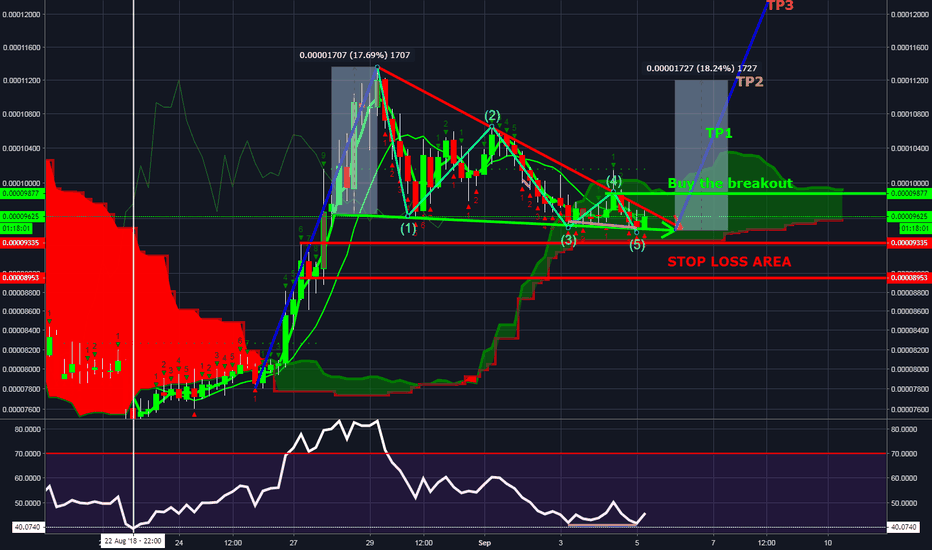Click 0.00008800 on the right price scale
Screen dimensions: 932x550
[909, 293]
